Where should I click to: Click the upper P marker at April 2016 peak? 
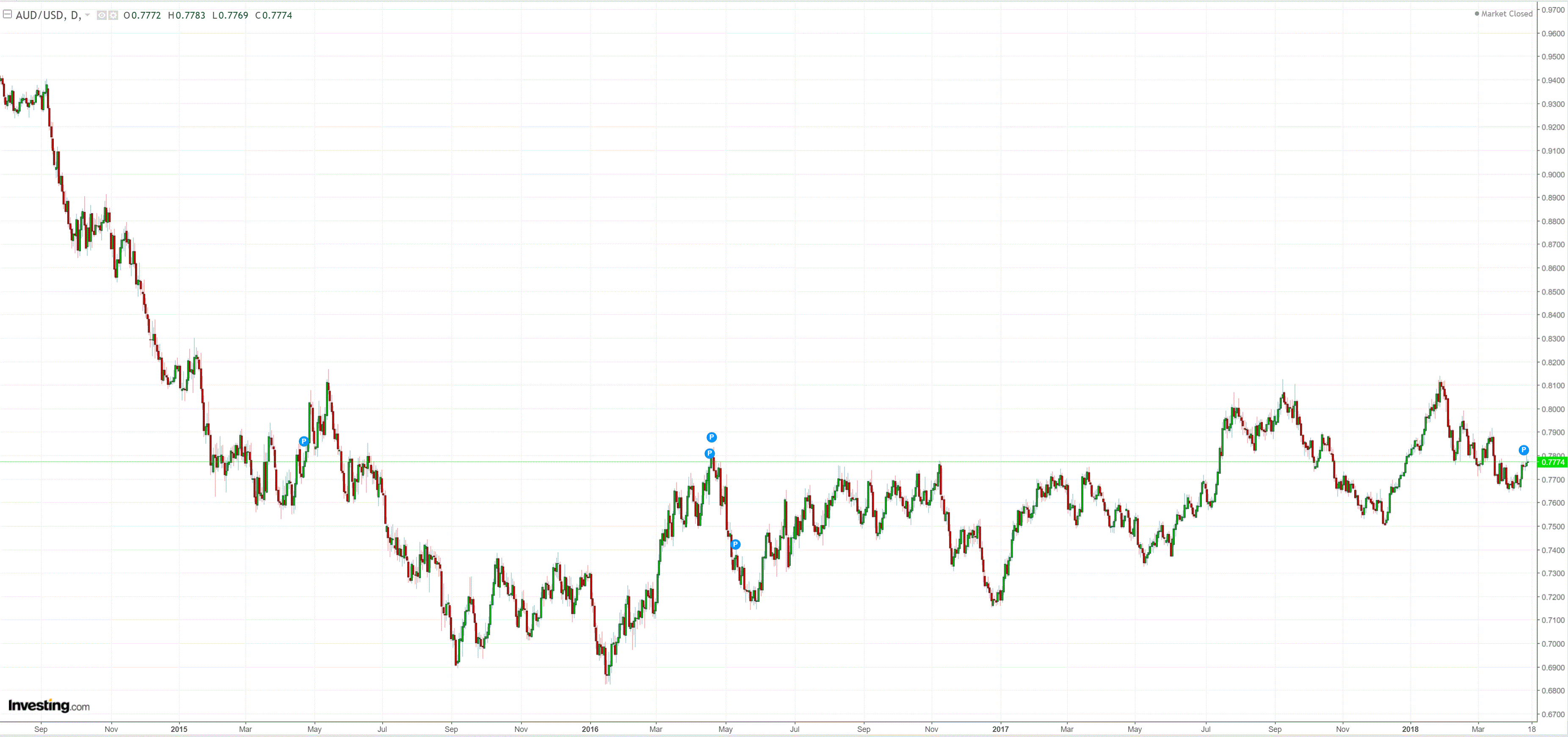point(712,437)
